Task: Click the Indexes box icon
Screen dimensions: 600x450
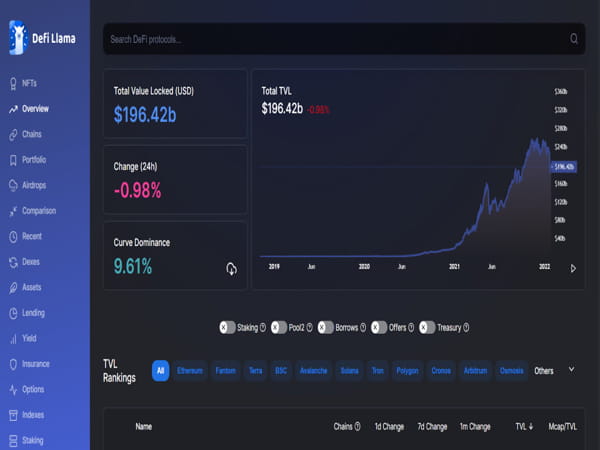Action: coord(13,415)
